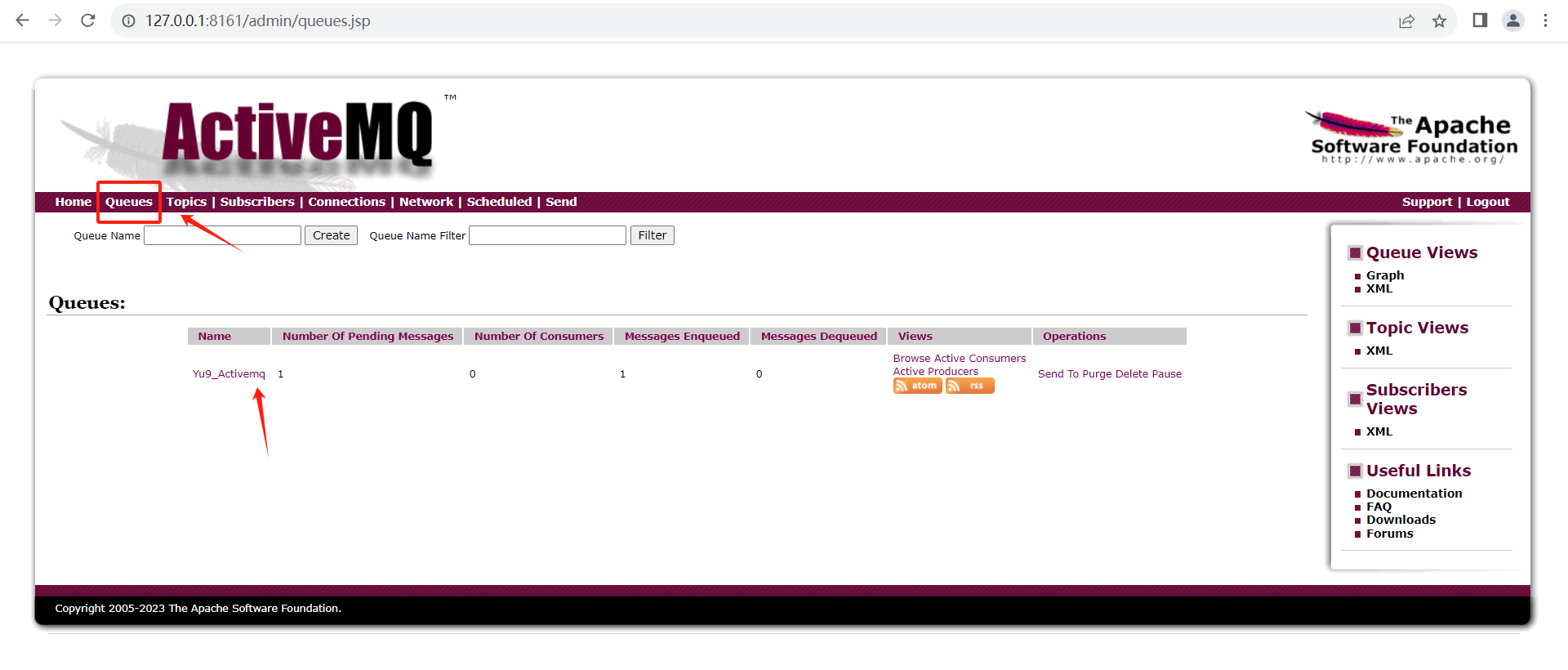Viewport: 1568px width, 670px height.
Task: Go back with the browser back arrow
Action: coord(23,20)
